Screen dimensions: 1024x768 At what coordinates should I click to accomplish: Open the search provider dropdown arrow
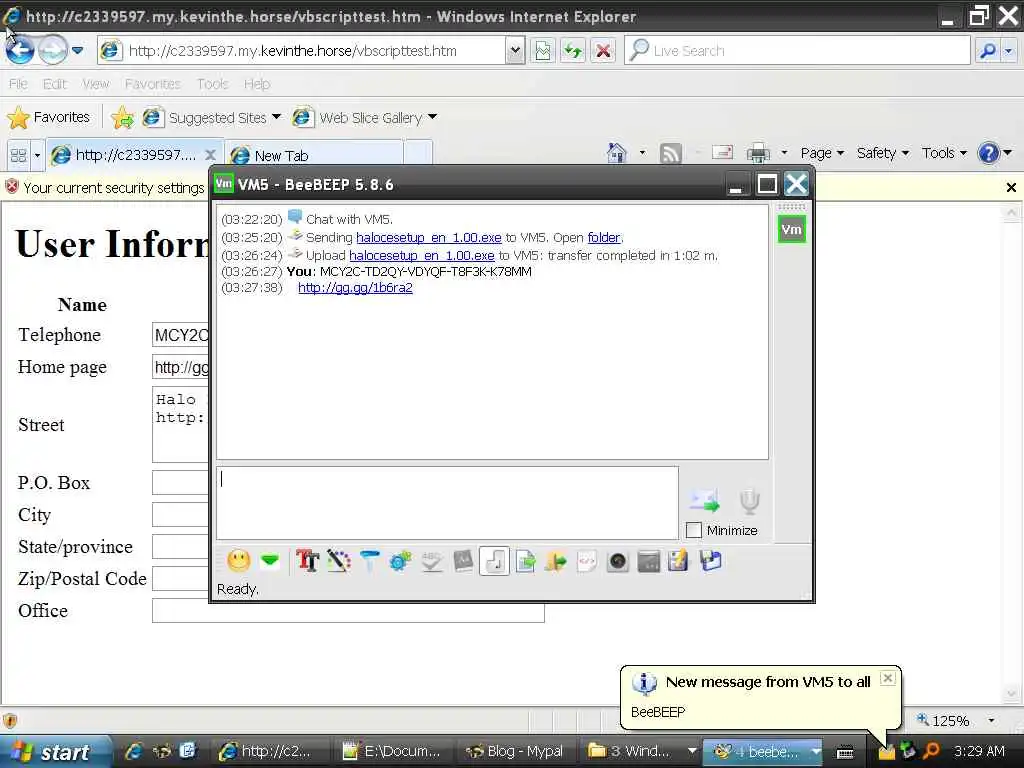tap(1009, 50)
